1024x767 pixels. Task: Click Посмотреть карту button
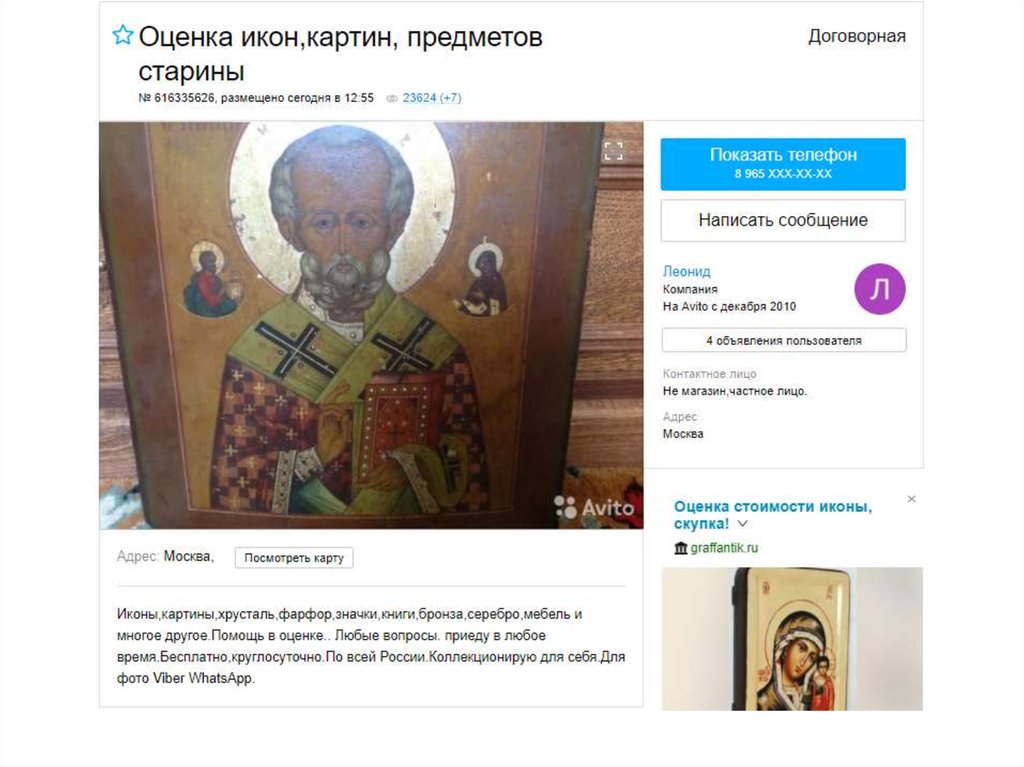pos(294,558)
